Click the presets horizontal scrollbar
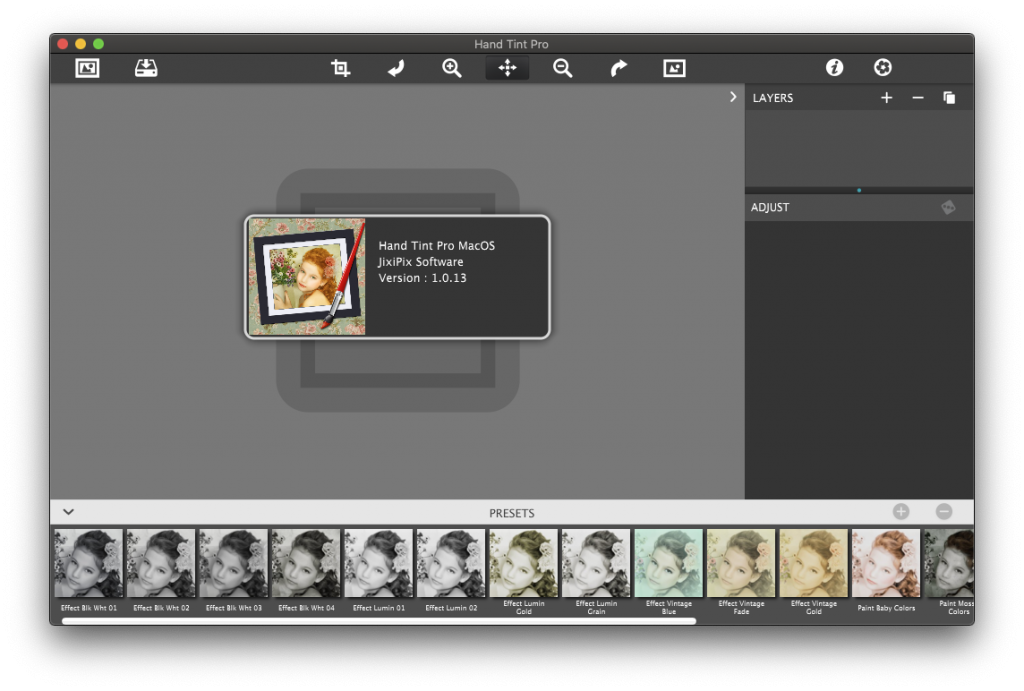1024x691 pixels. (x=379, y=621)
